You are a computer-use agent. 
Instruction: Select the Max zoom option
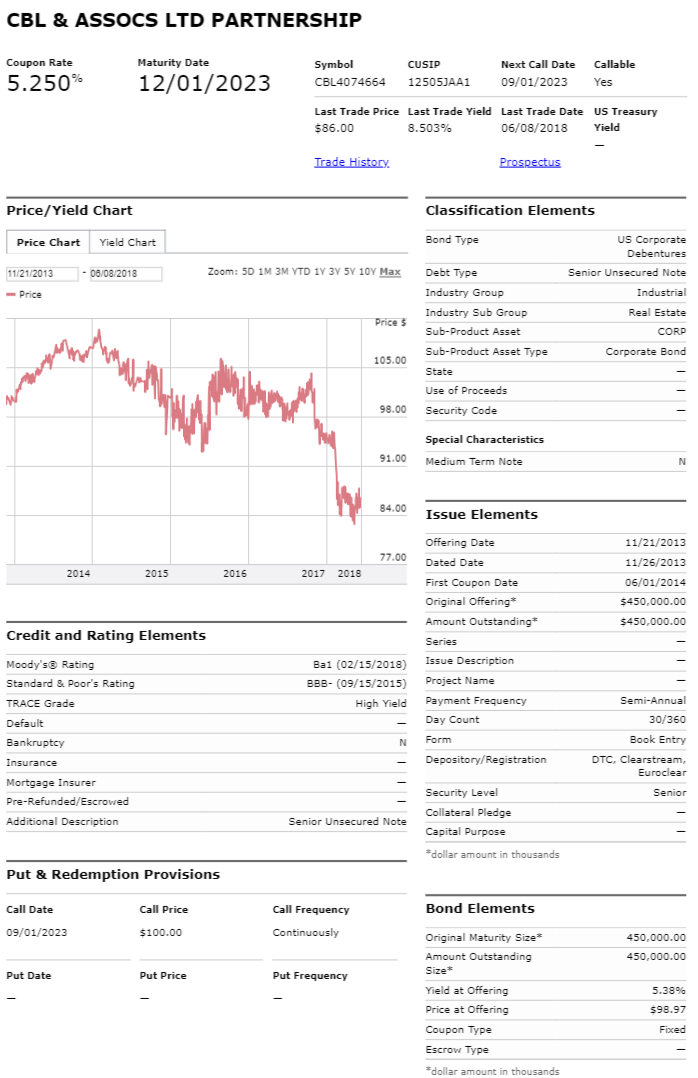pos(390,272)
